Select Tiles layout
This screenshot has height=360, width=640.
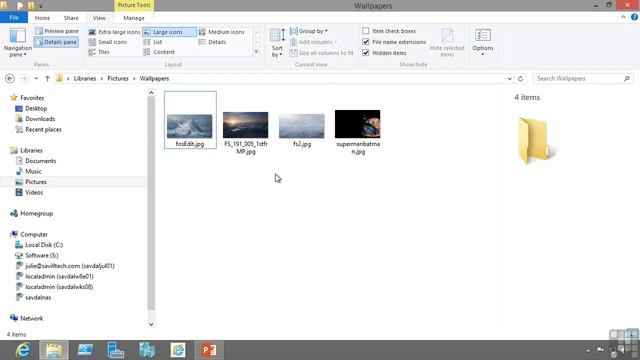[x=99, y=52]
